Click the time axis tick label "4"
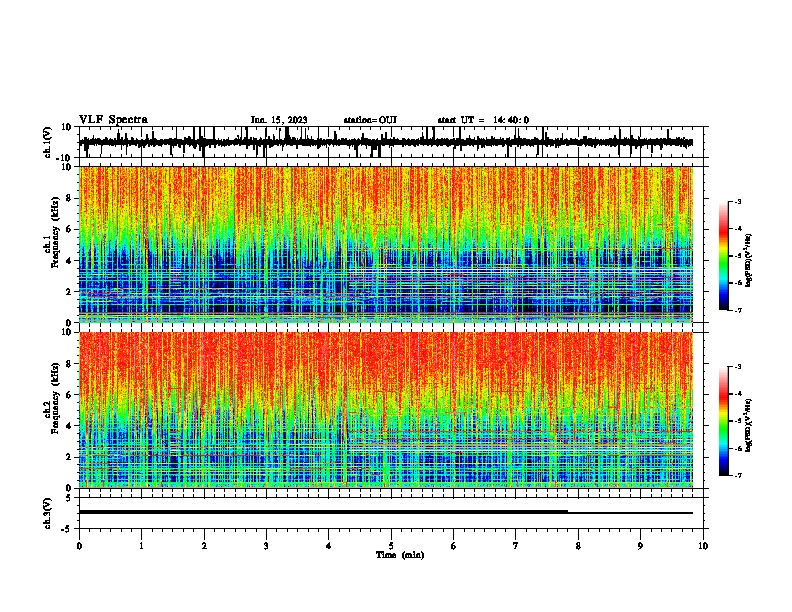This screenshot has width=792, height=612. pos(329,546)
